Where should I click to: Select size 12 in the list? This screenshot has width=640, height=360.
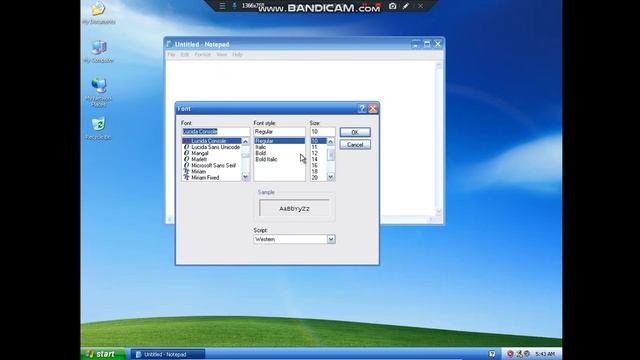point(319,153)
